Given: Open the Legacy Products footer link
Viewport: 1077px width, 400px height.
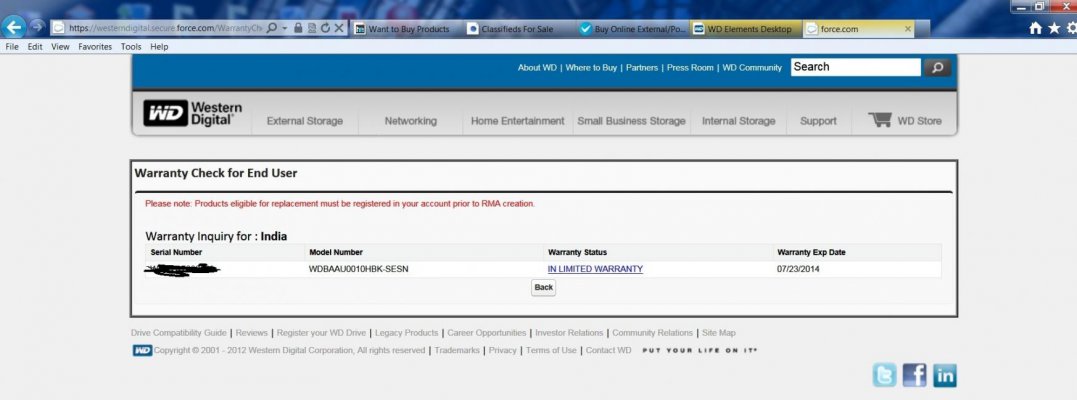Looking at the screenshot, I should coord(407,333).
